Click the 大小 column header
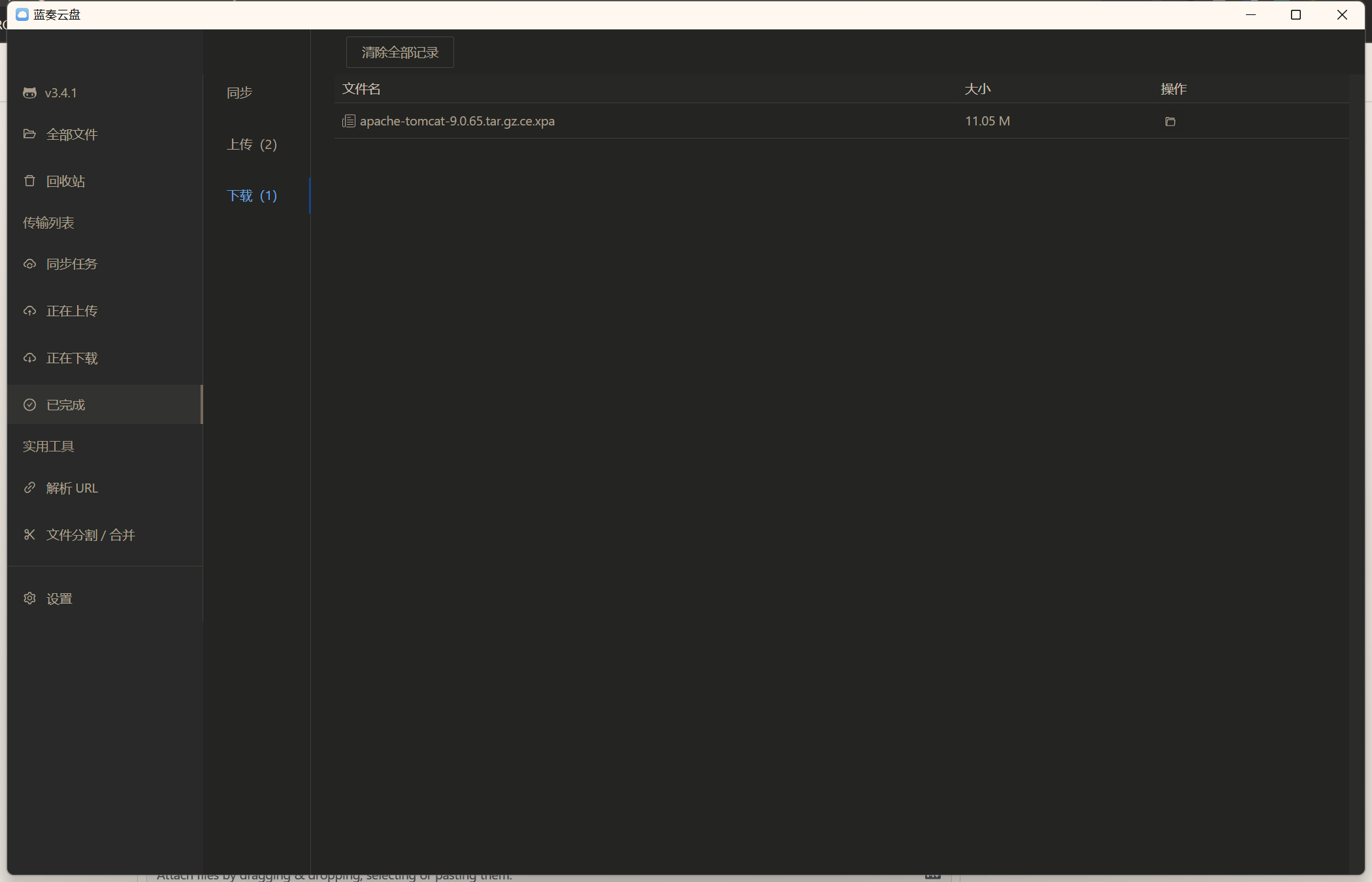This screenshot has height=882, width=1372. 977,88
